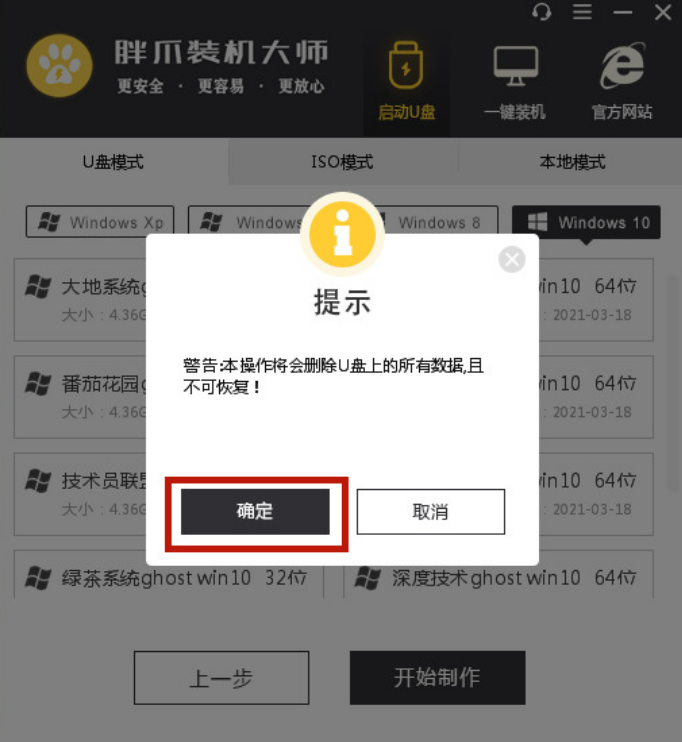
Task: Choose 绿茶系统ghost win10 32位 item
Action: [x=168, y=575]
